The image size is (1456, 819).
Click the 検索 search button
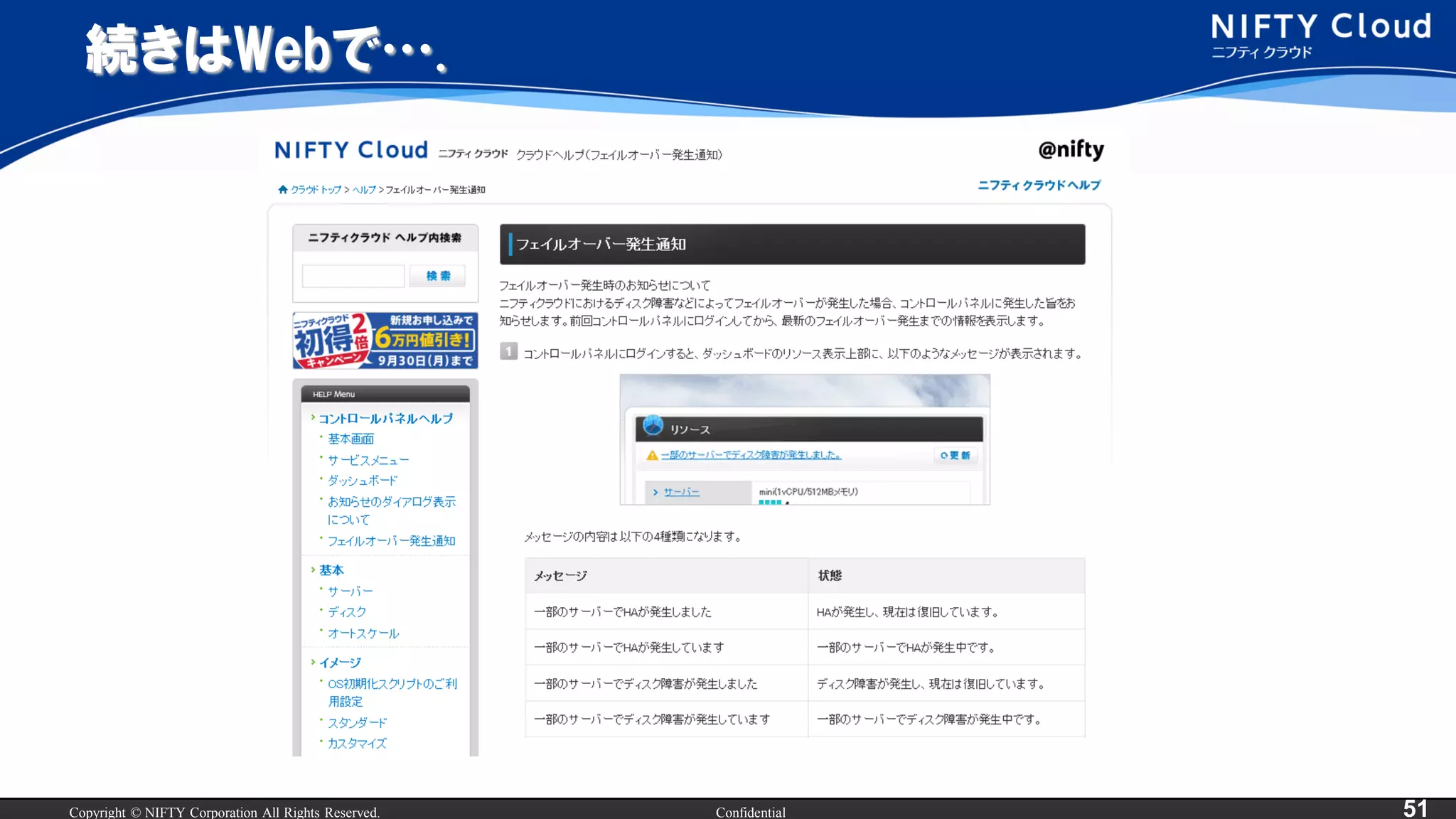(438, 276)
